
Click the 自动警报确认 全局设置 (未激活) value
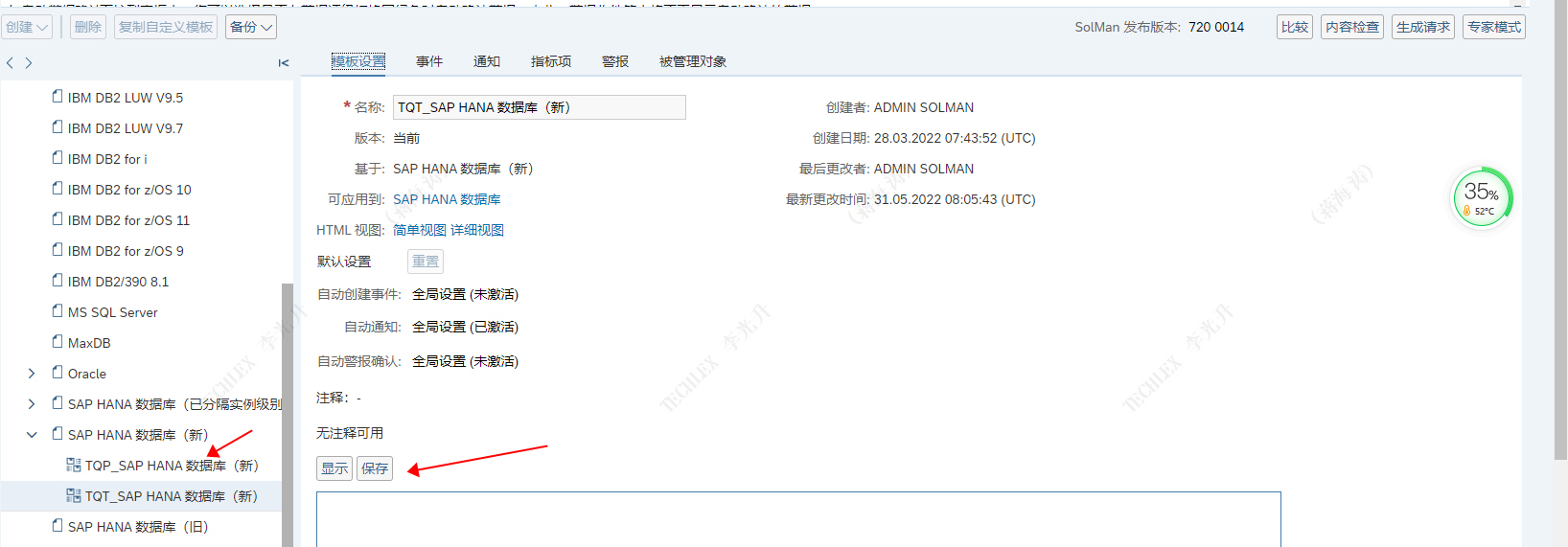point(465,361)
